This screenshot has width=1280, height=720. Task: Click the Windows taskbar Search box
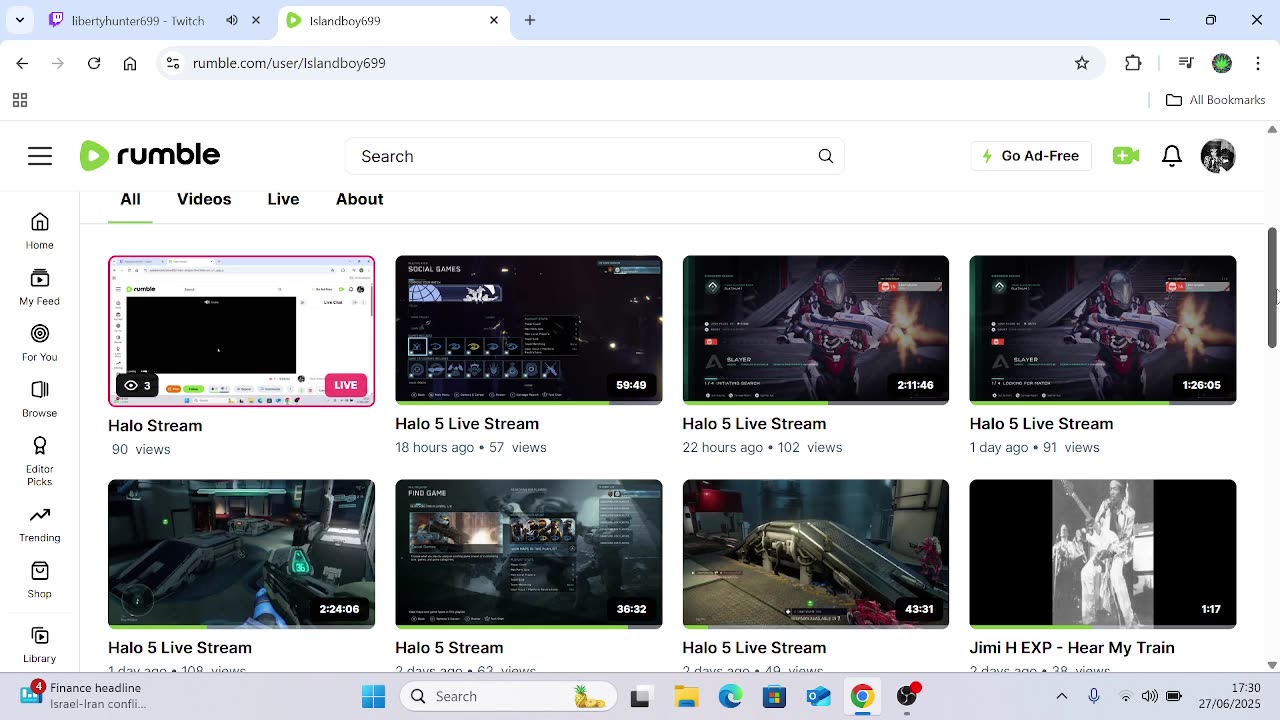(510, 696)
